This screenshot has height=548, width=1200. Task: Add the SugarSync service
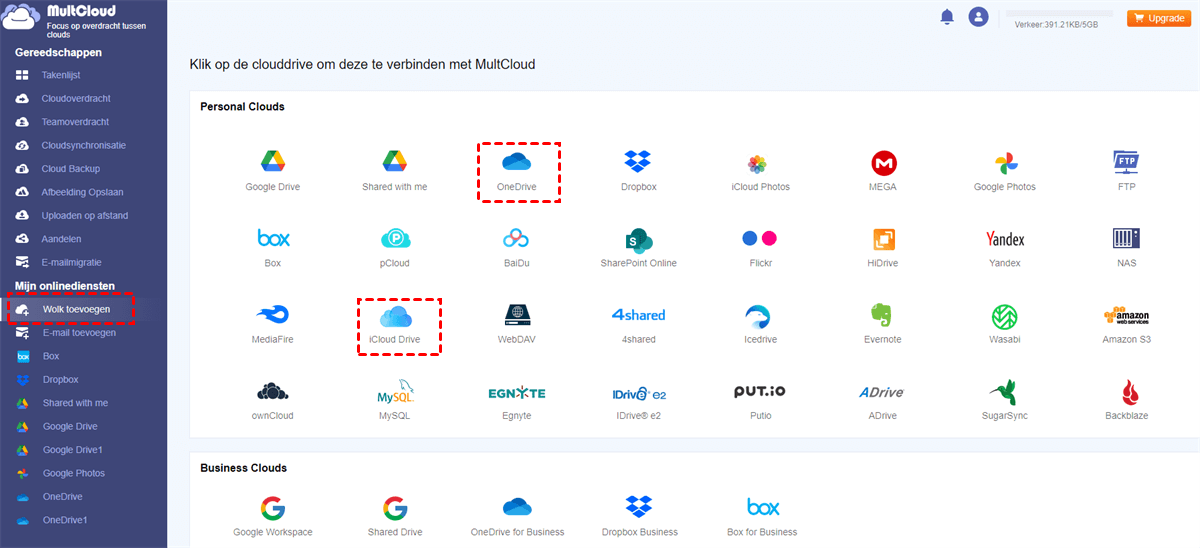[x=1004, y=392]
